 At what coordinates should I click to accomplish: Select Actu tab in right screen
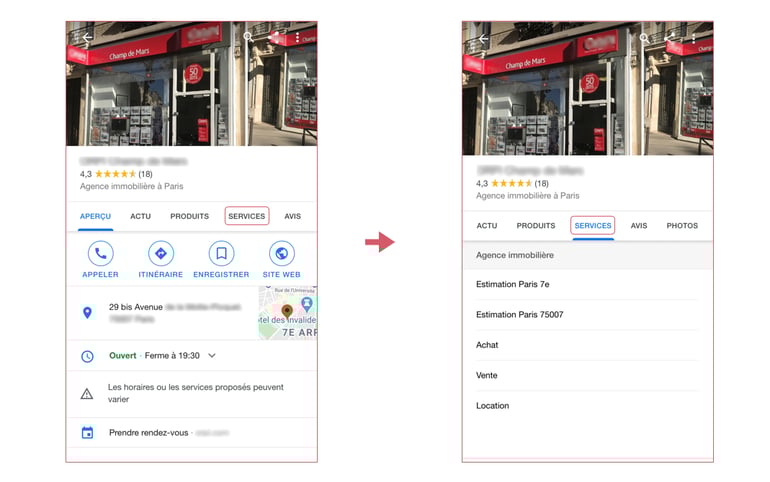487,226
